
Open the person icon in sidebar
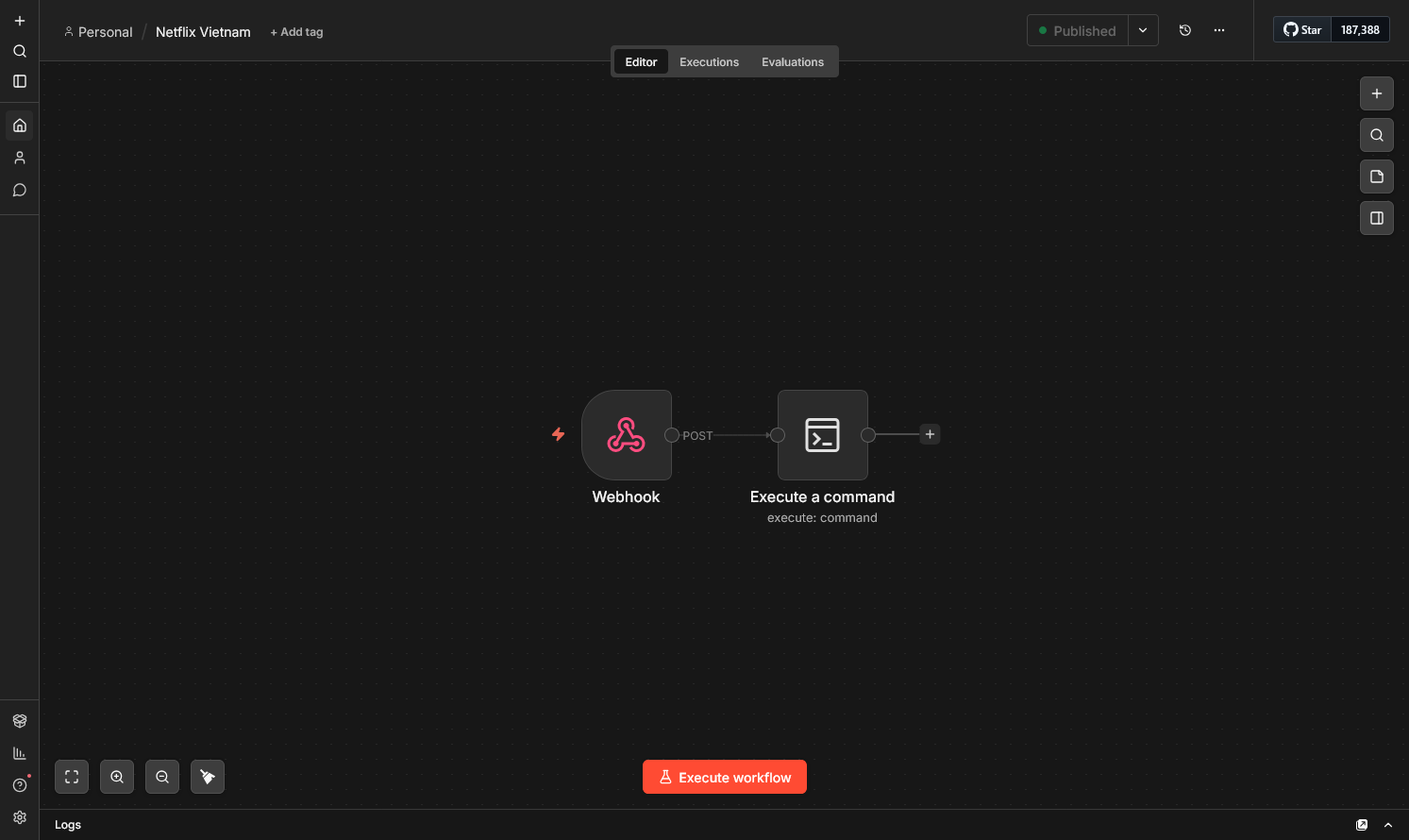[20, 158]
